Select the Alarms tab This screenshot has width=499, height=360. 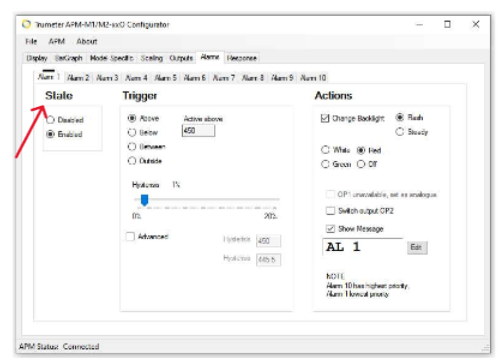[210, 57]
